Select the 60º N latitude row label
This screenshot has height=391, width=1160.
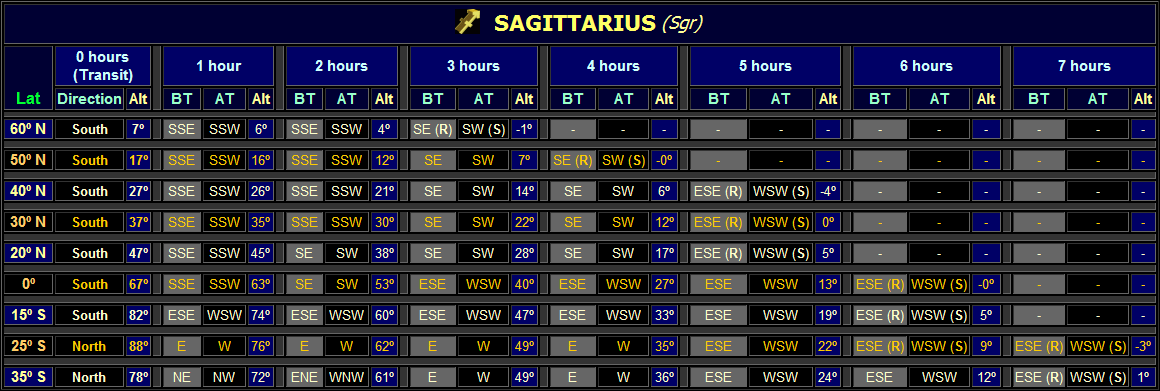pos(28,129)
